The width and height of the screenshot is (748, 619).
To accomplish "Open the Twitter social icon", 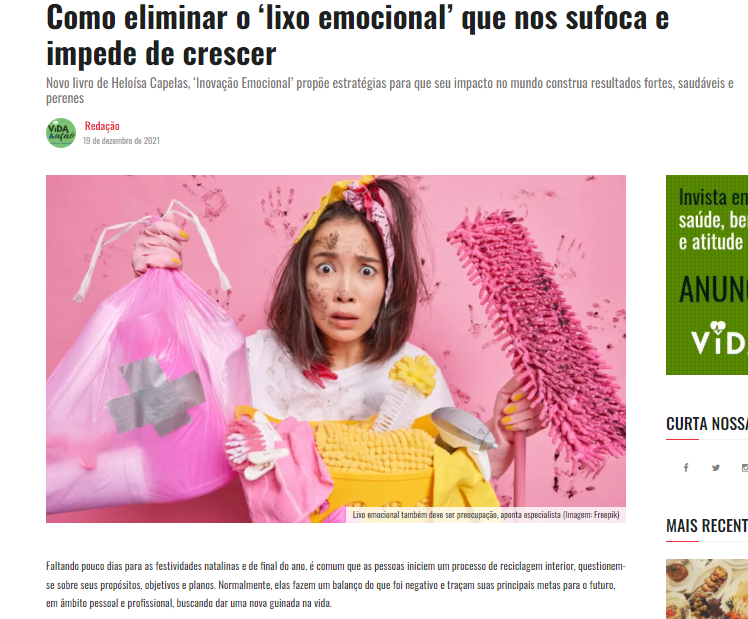I will (716, 467).
